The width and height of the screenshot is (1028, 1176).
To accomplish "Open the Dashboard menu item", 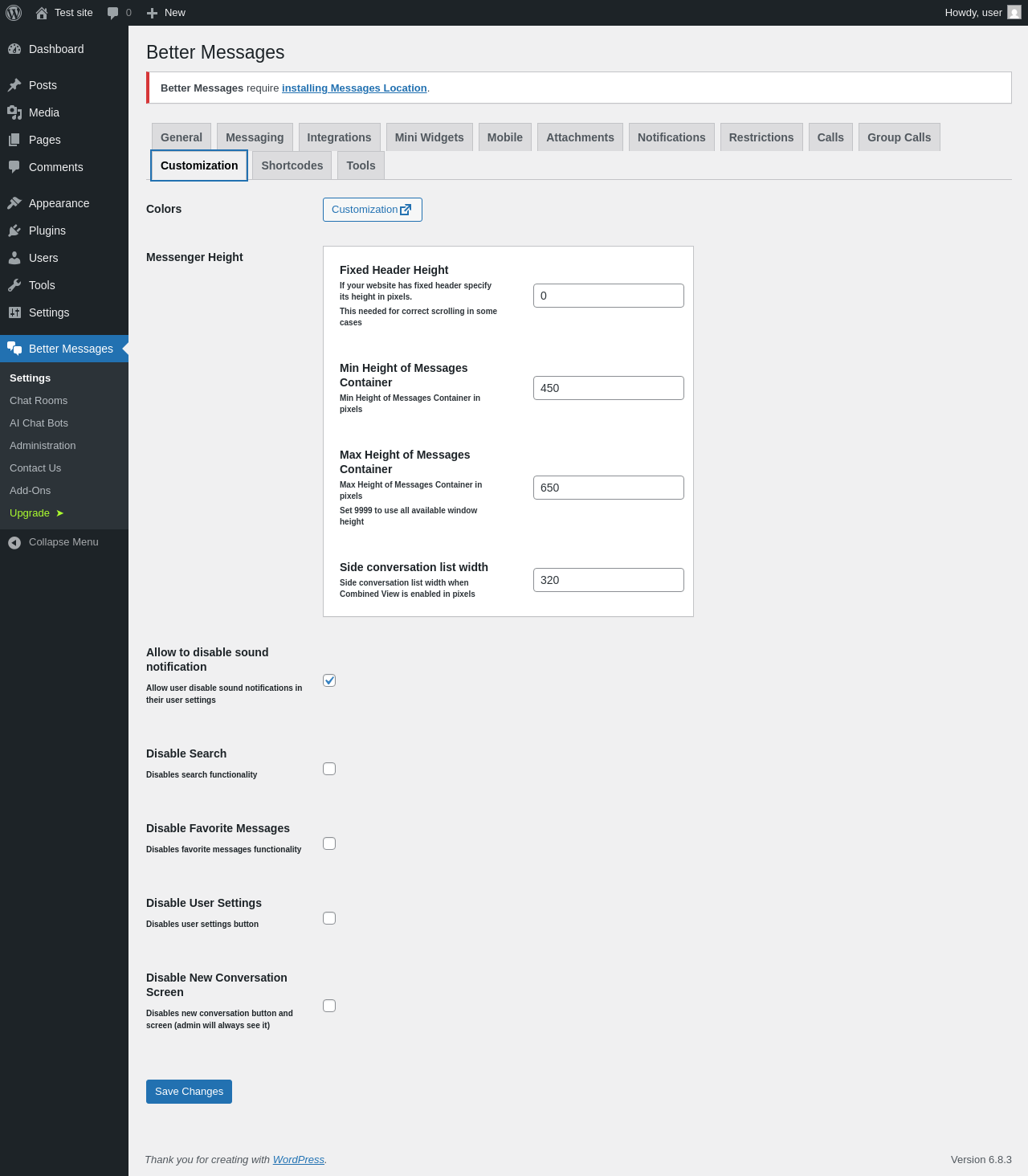I will click(x=64, y=49).
